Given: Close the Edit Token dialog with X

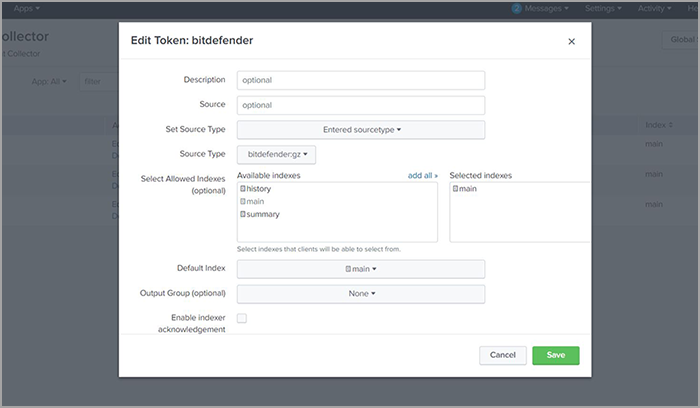Looking at the screenshot, I should coord(571,42).
